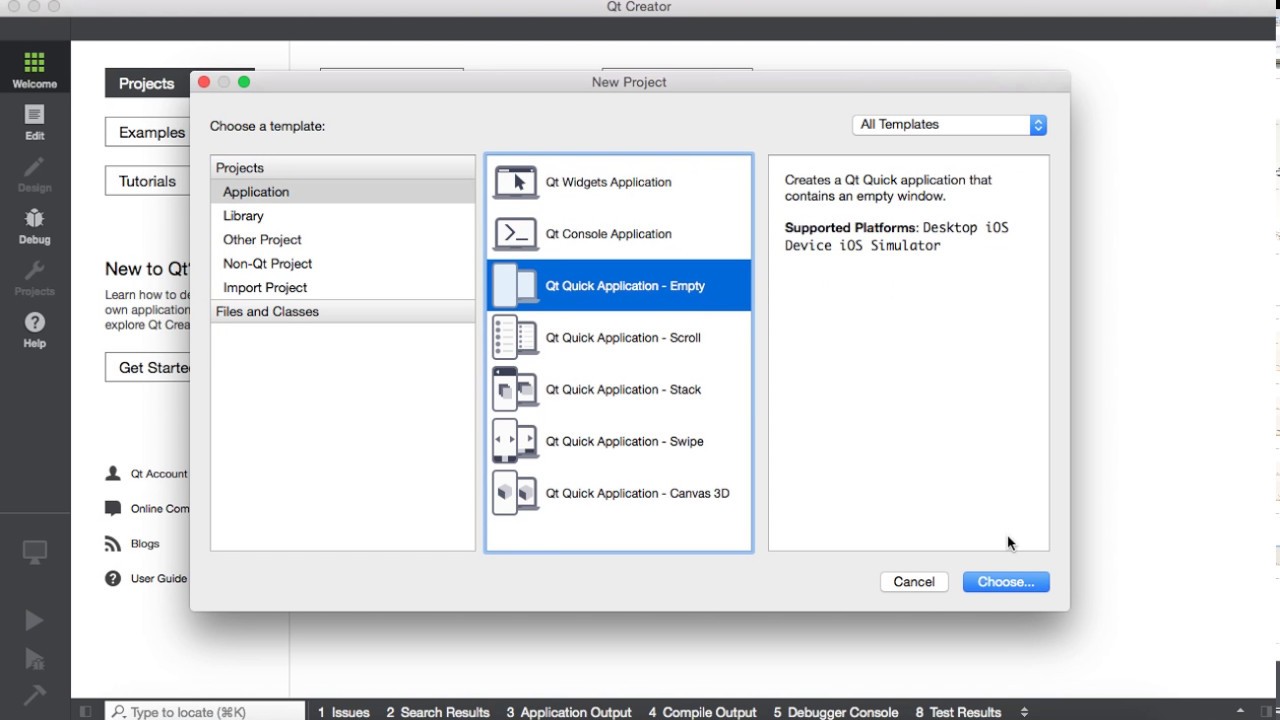Open the Application Output tab
This screenshot has width=1280, height=720.
(569, 712)
